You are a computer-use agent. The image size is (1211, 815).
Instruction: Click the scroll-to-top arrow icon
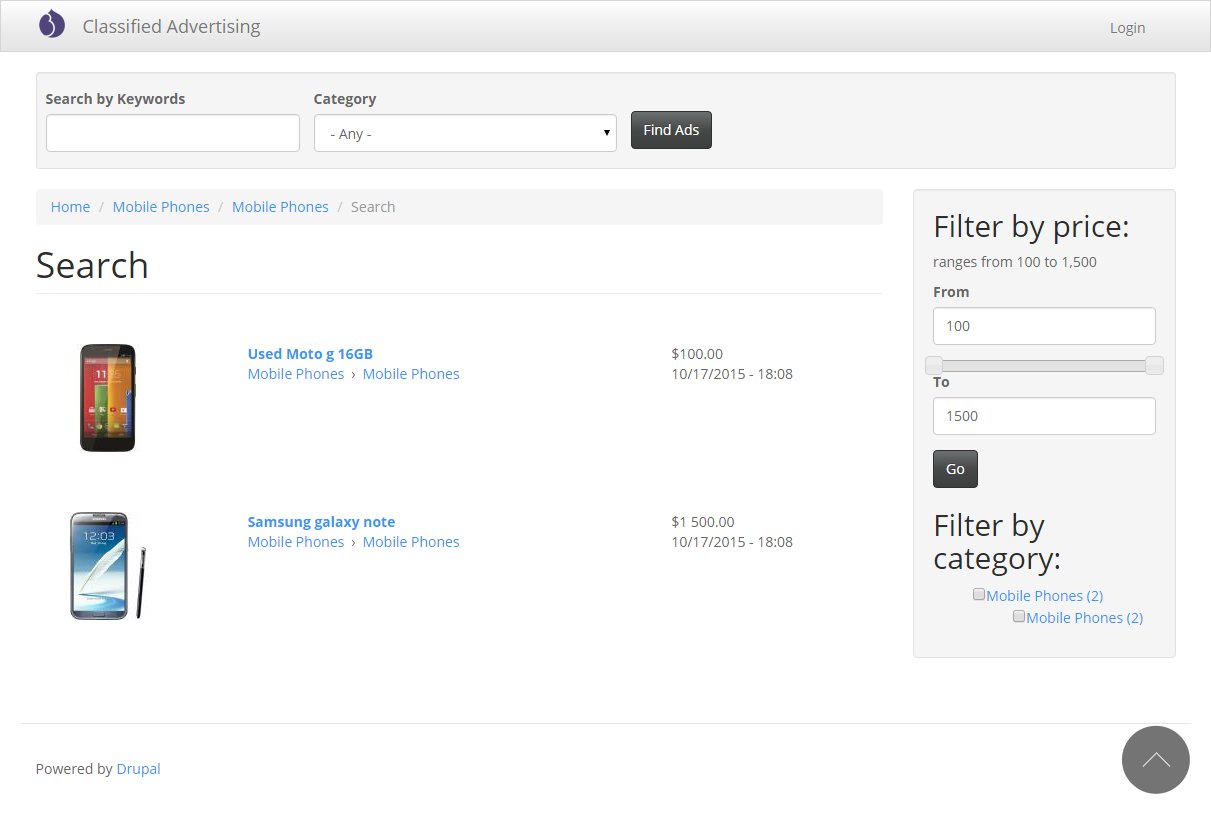(1155, 760)
